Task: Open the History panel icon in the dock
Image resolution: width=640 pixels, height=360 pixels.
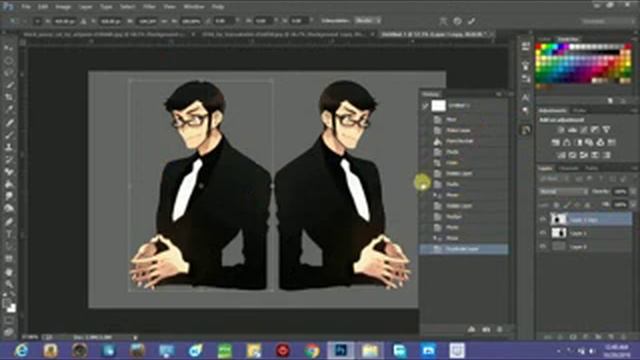Action: tap(525, 130)
